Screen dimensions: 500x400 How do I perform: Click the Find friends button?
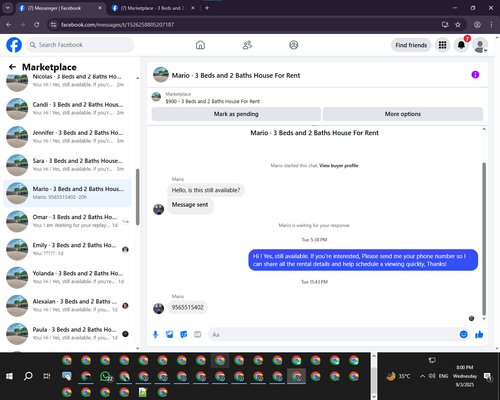(411, 45)
